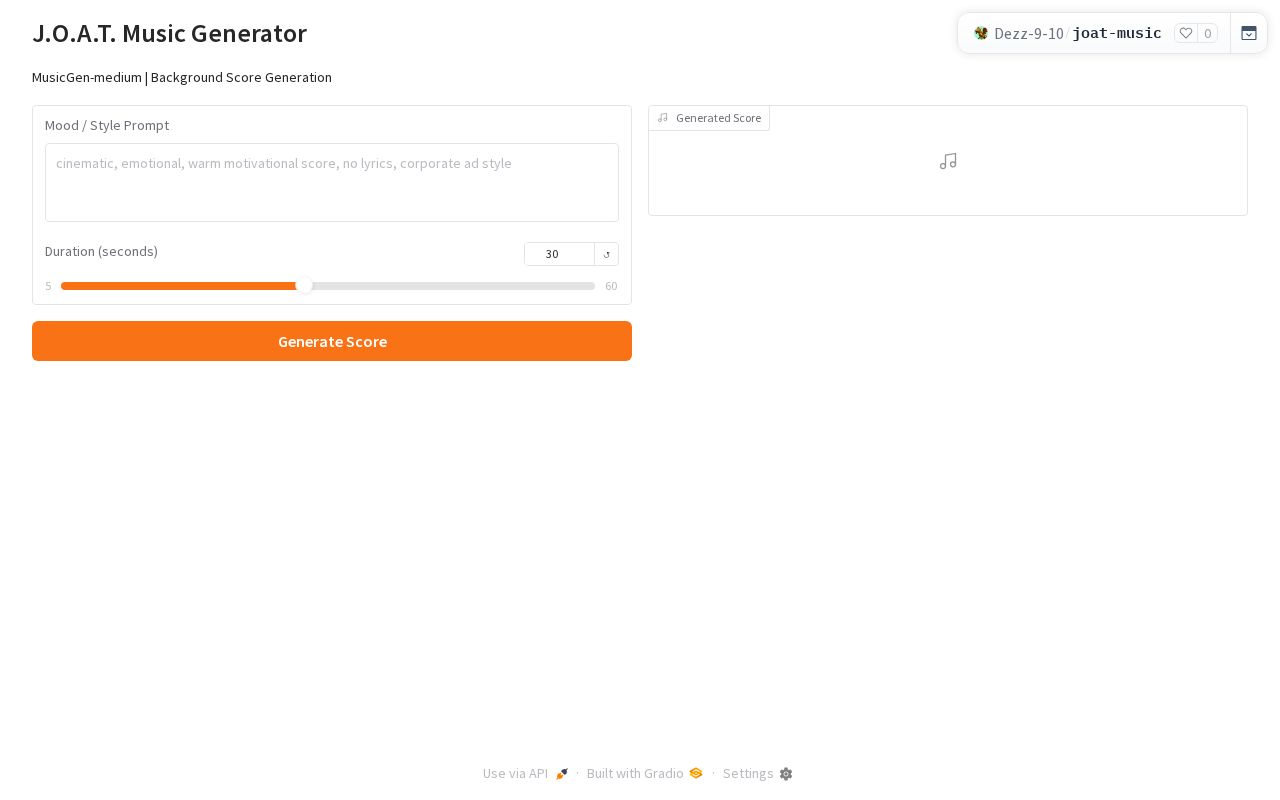Open the joat-music space link
This screenshot has width=1280, height=800.
pos(1117,33)
